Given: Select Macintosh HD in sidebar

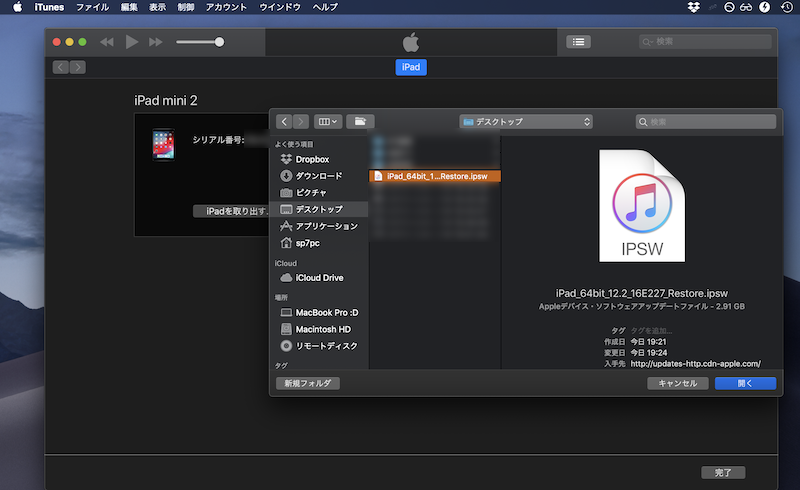Looking at the screenshot, I should (322, 329).
